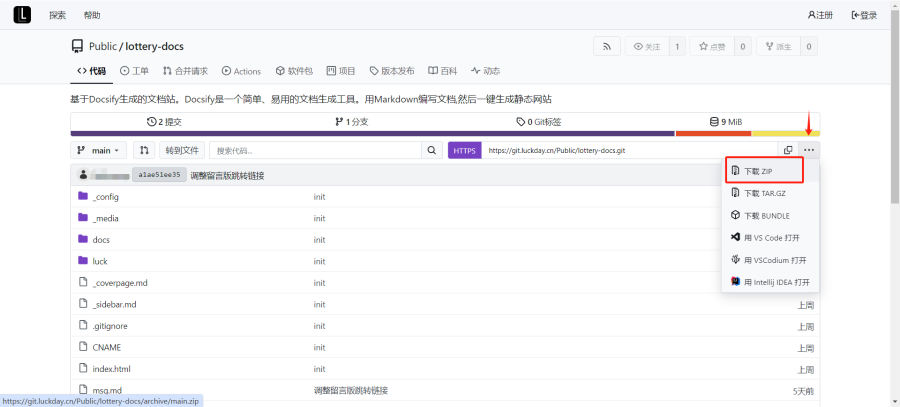This screenshot has height=407, width=900.
Task: Click the 转到文件 button
Action: coord(182,150)
